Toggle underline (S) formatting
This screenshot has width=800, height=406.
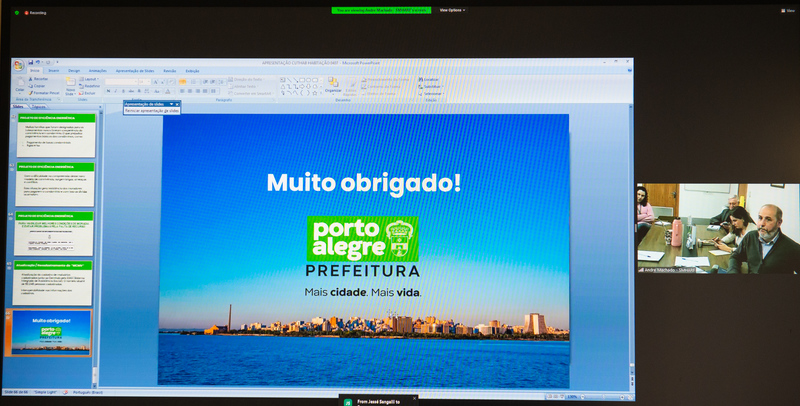(123, 91)
